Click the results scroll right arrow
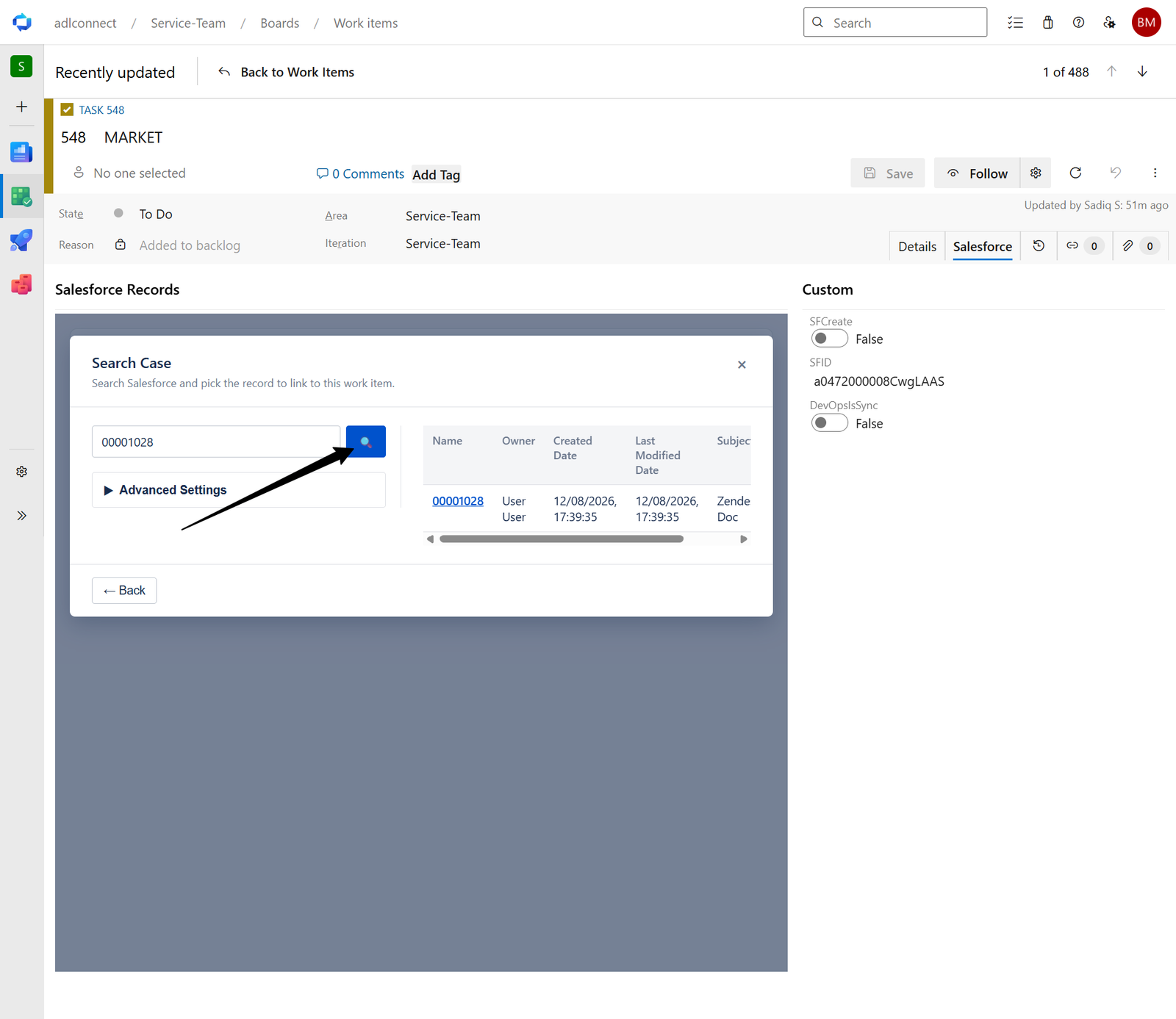1176x1019 pixels. click(744, 539)
